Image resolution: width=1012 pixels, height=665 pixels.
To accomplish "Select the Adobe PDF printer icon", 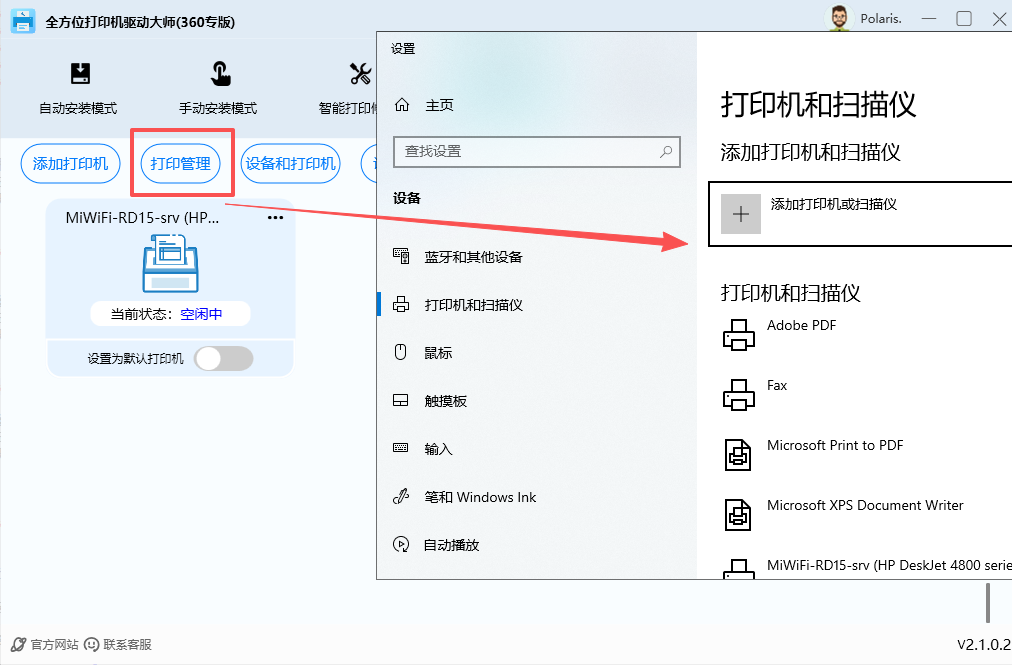I will click(738, 334).
